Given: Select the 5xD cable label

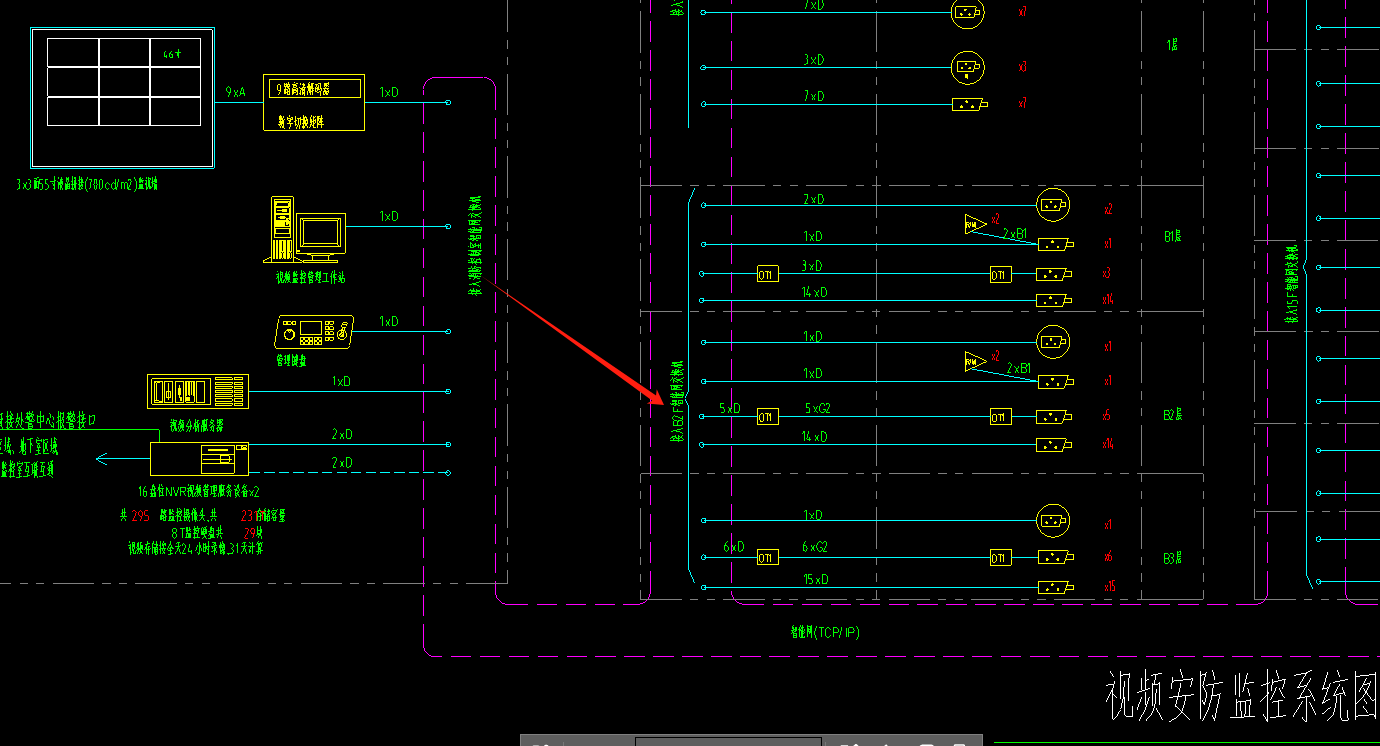Looking at the screenshot, I should coord(730,408).
